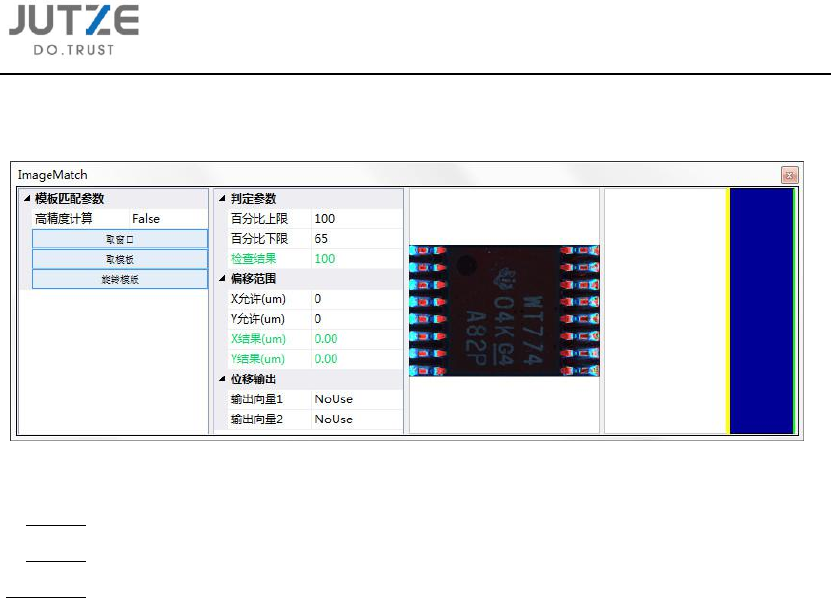
Task: Click the blue match result panel
Action: click(761, 311)
